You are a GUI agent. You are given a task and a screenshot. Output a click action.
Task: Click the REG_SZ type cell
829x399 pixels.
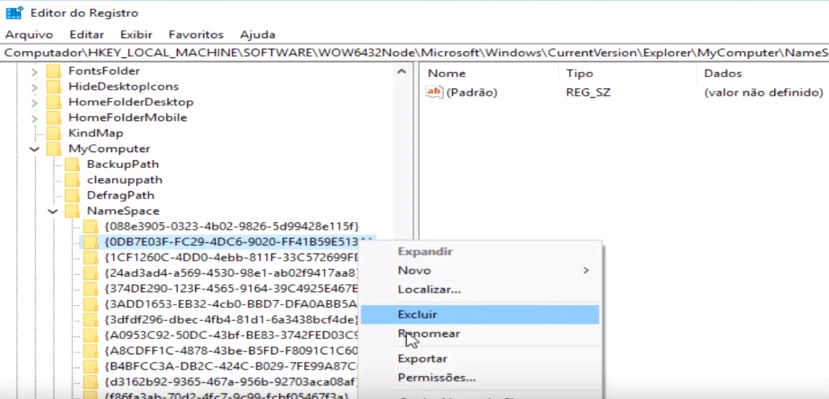(588, 92)
